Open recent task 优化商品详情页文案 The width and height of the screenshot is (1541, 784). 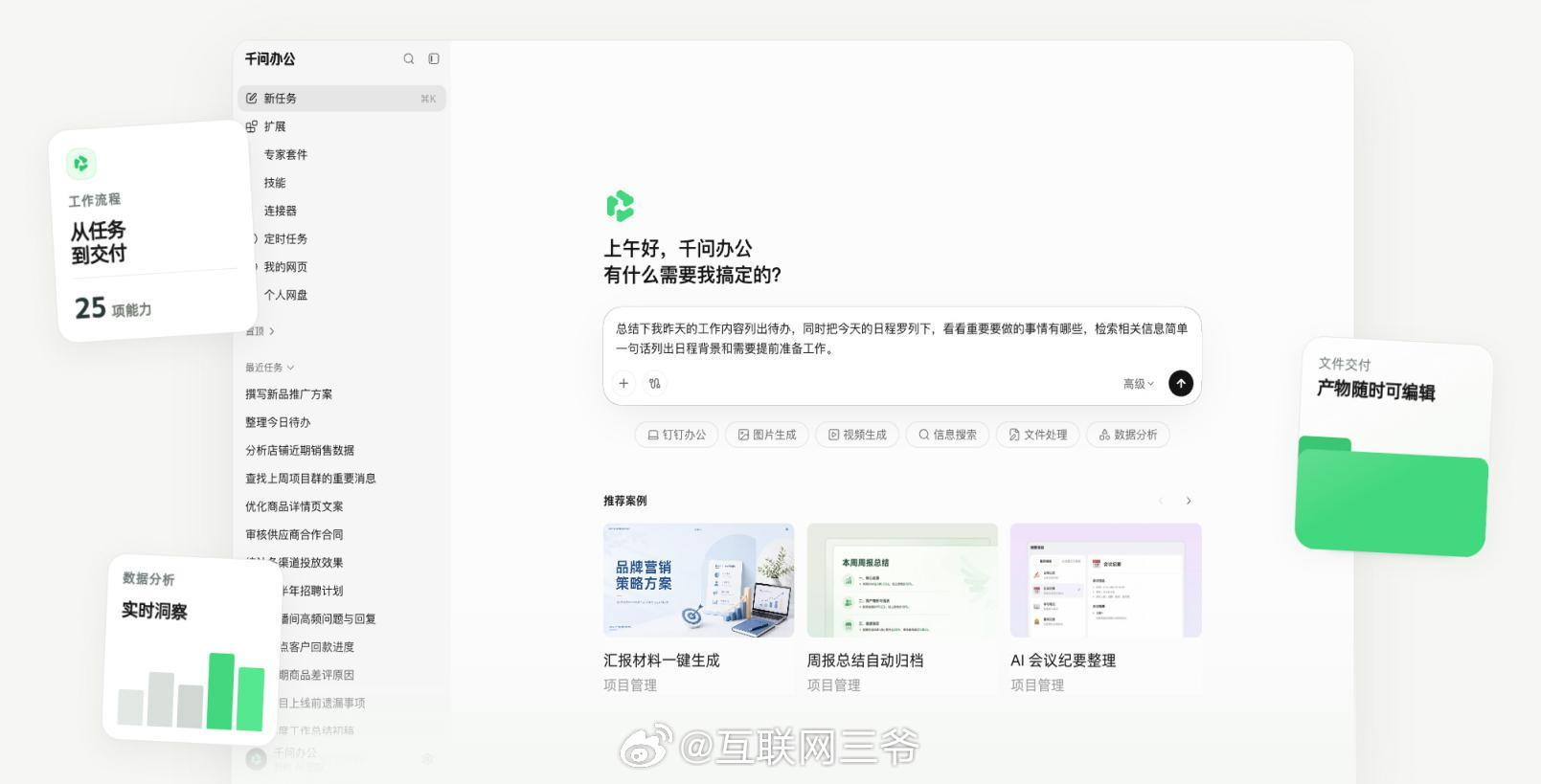pos(294,506)
